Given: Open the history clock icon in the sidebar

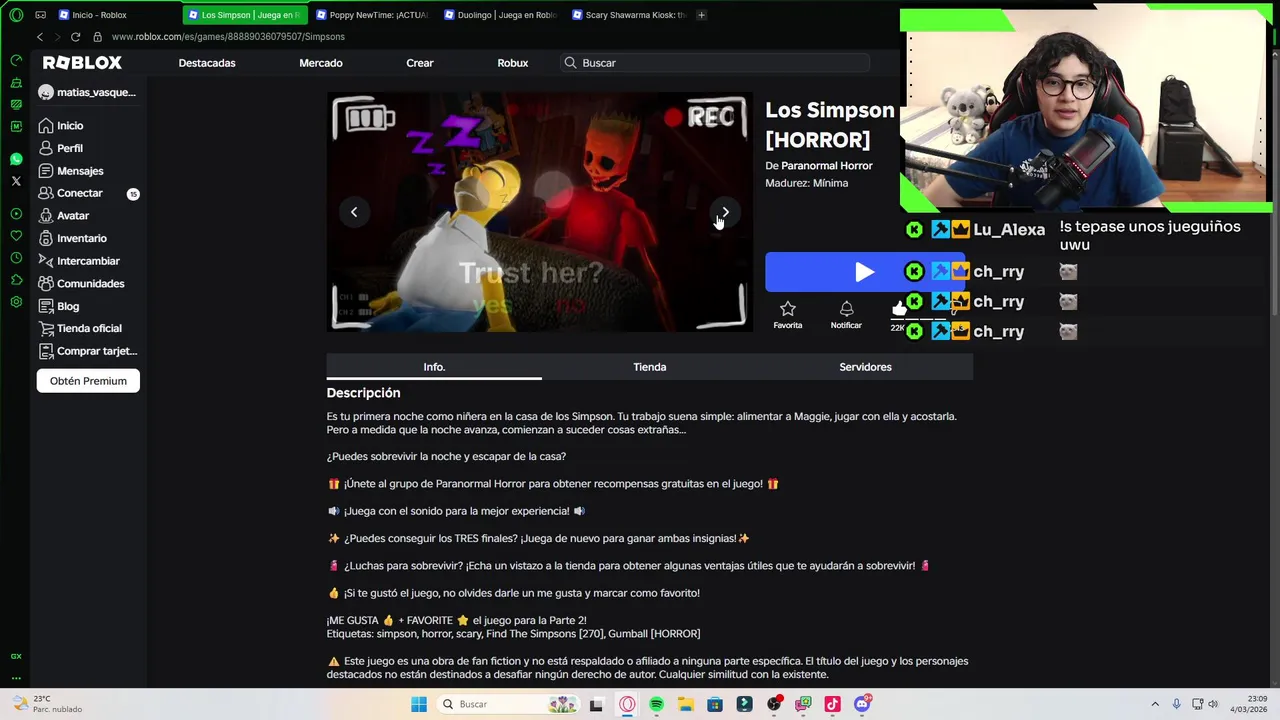Looking at the screenshot, I should coord(16,257).
